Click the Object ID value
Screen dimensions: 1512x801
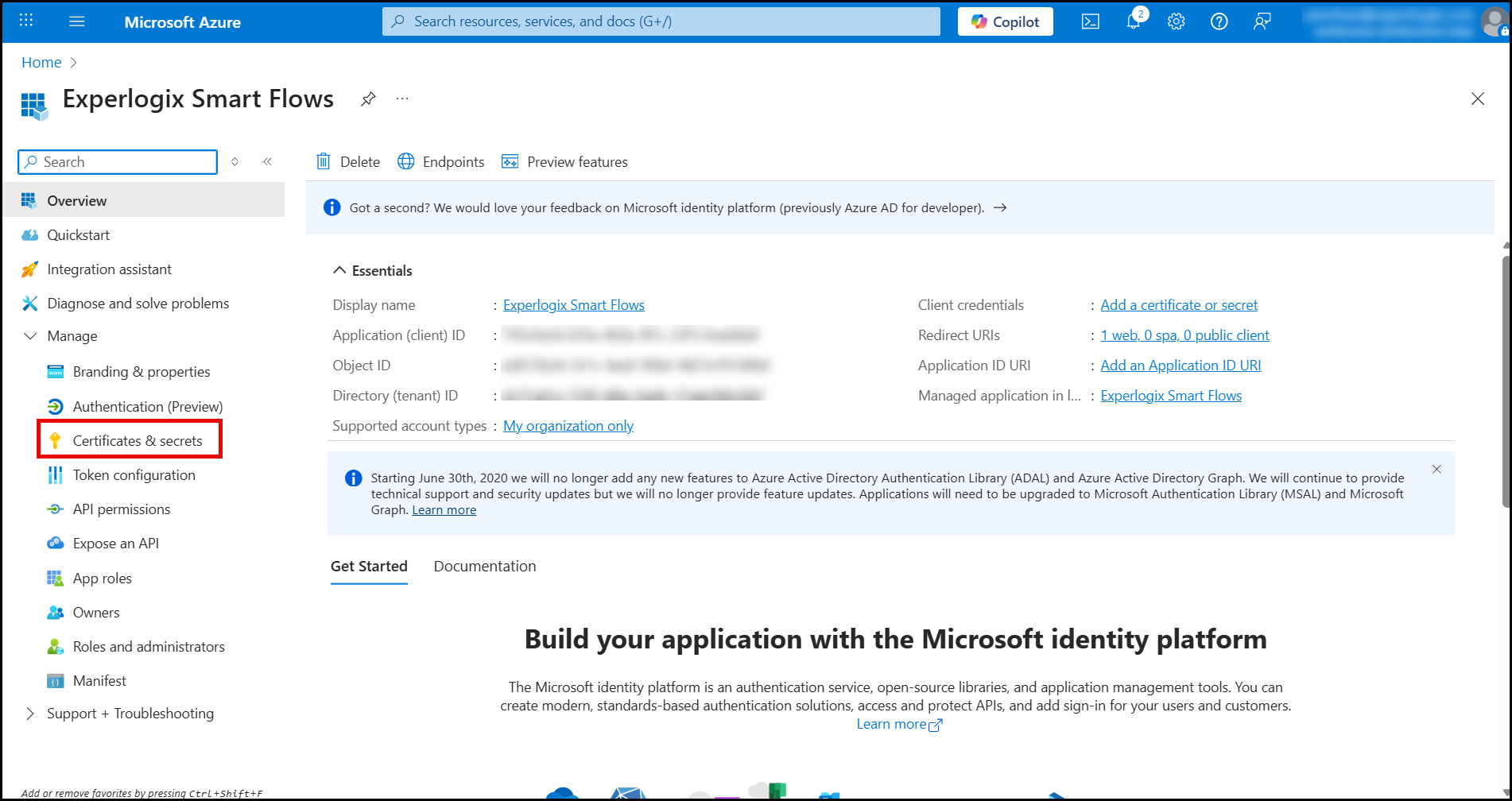(636, 366)
